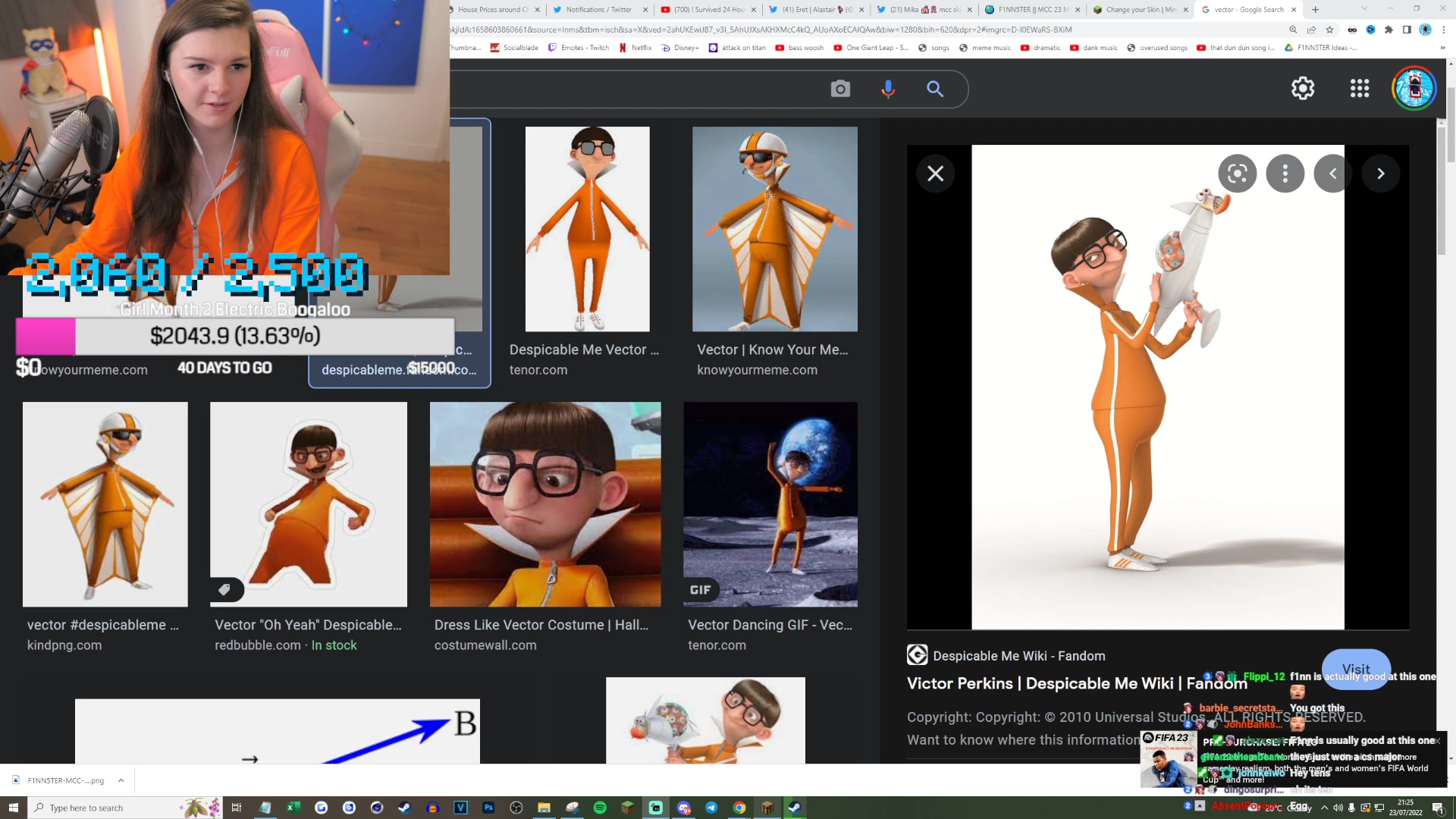1456x819 pixels.
Task: Open the bass woosh bookmark
Action: coord(799,48)
